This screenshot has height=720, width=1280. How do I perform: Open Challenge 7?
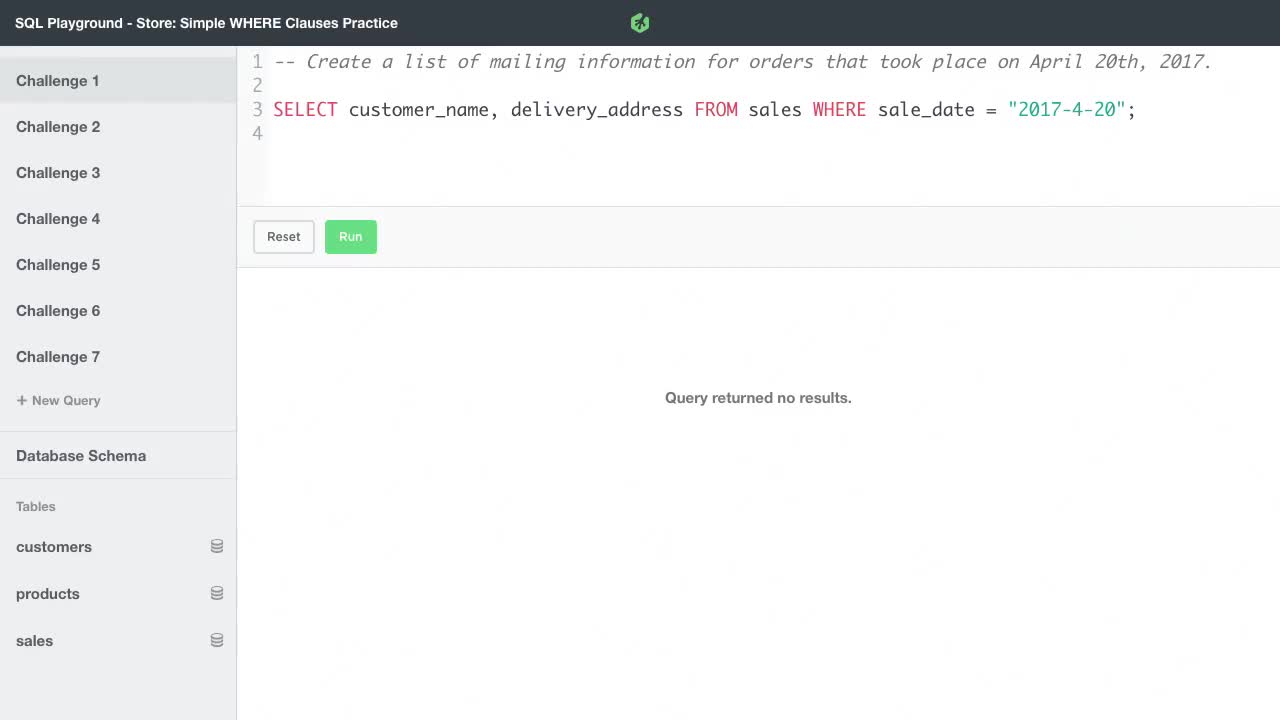[x=58, y=357]
